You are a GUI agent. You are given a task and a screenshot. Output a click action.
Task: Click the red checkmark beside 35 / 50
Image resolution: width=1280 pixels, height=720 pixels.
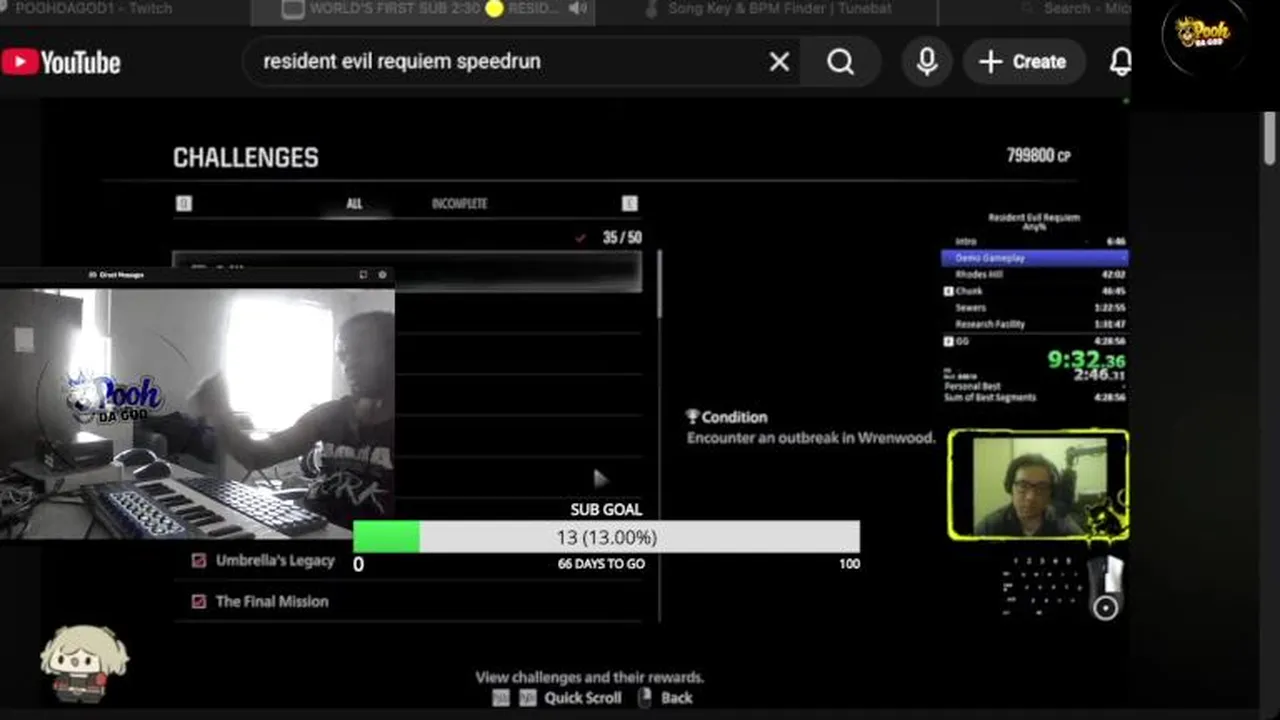580,238
